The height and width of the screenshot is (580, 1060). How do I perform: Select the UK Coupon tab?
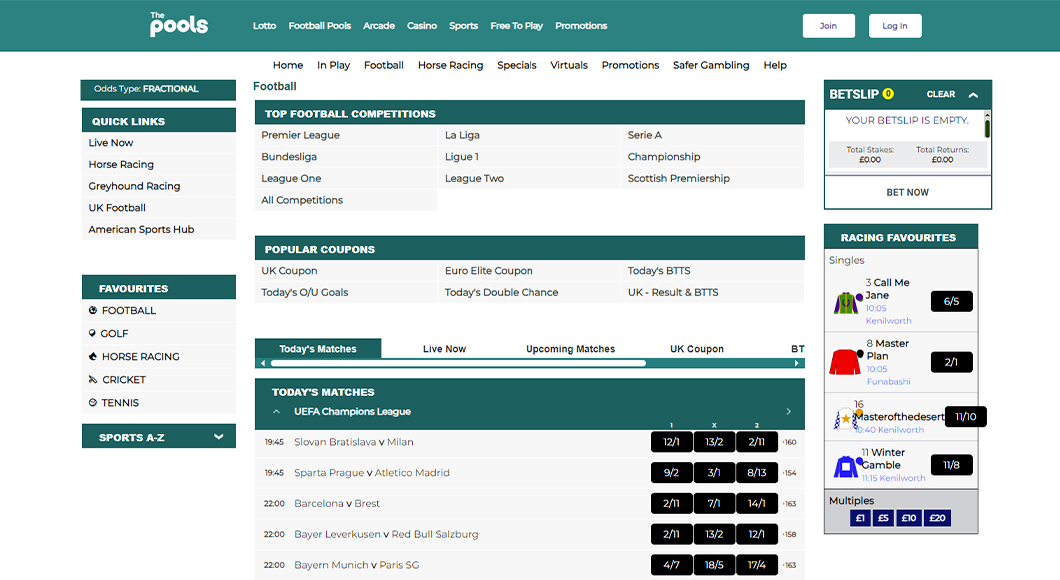click(696, 349)
